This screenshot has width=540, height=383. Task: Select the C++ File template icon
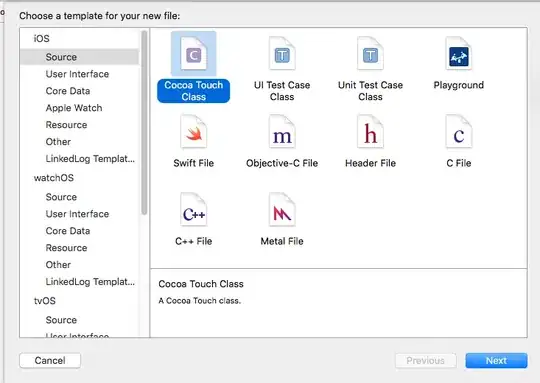(194, 210)
